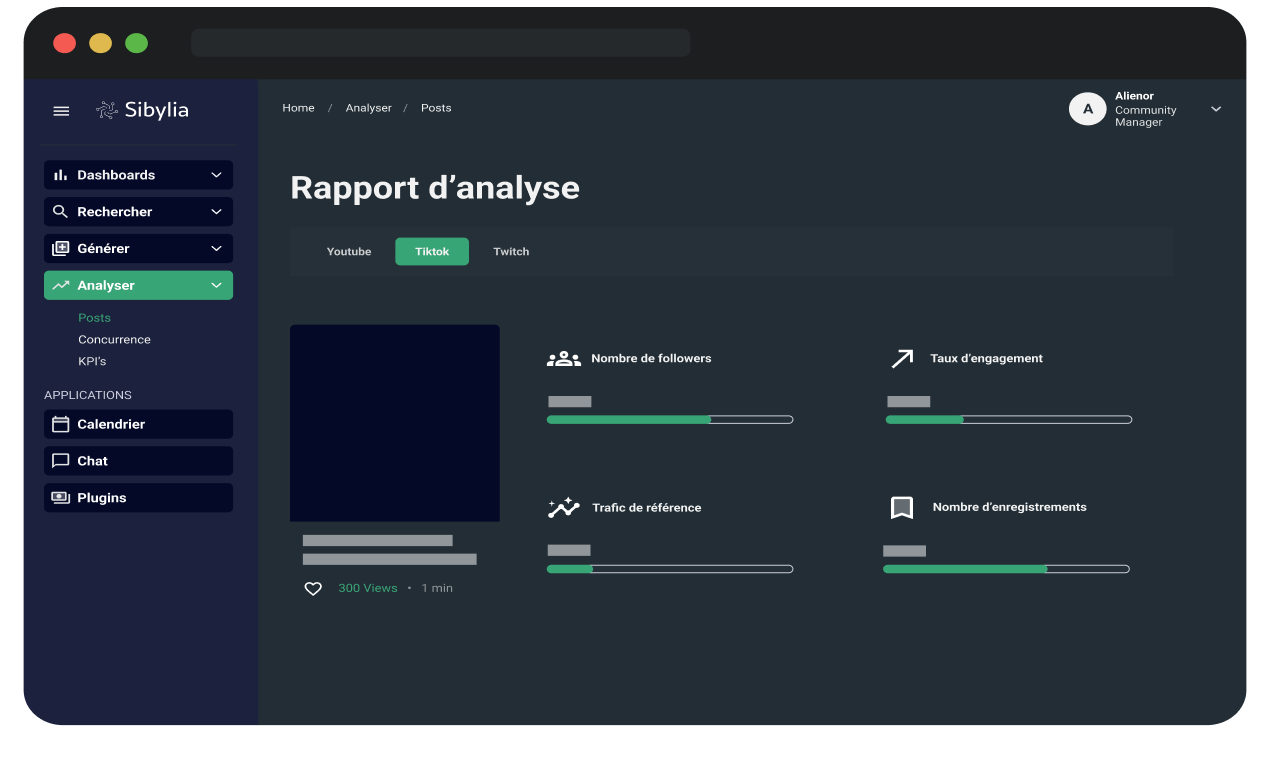Click the Analyser trend line icon

[61, 285]
